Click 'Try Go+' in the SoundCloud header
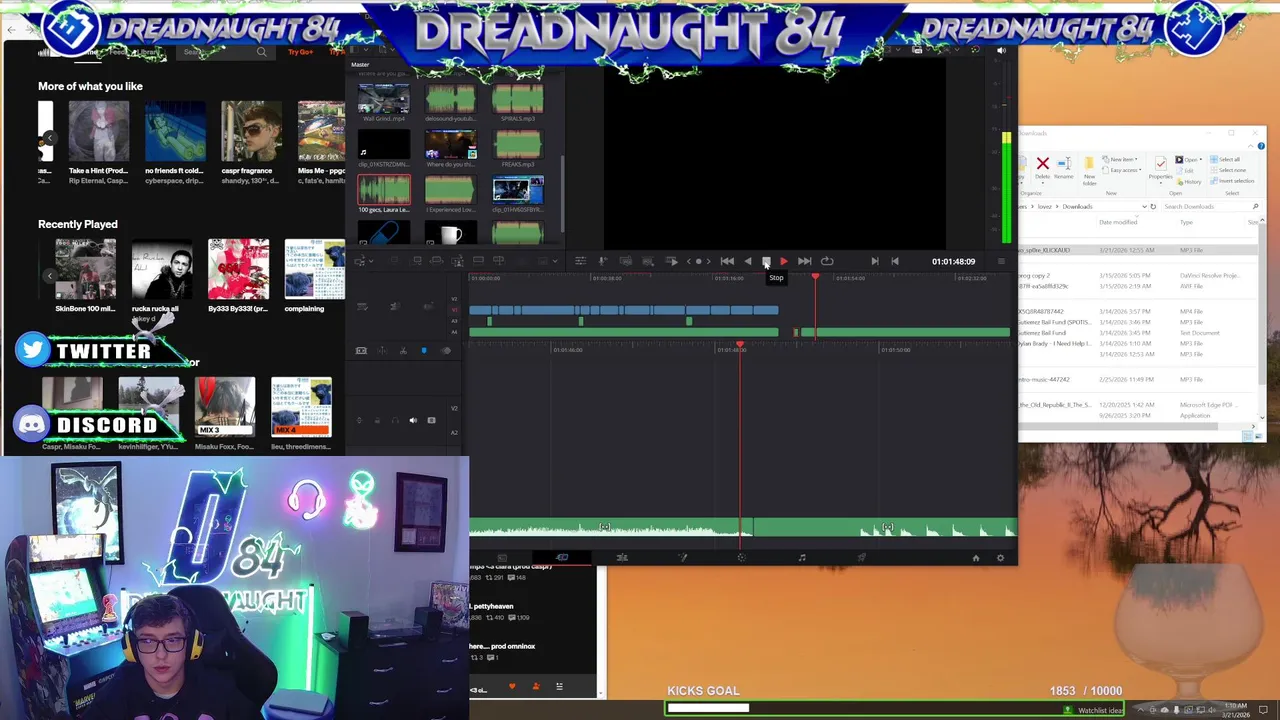 pos(300,52)
